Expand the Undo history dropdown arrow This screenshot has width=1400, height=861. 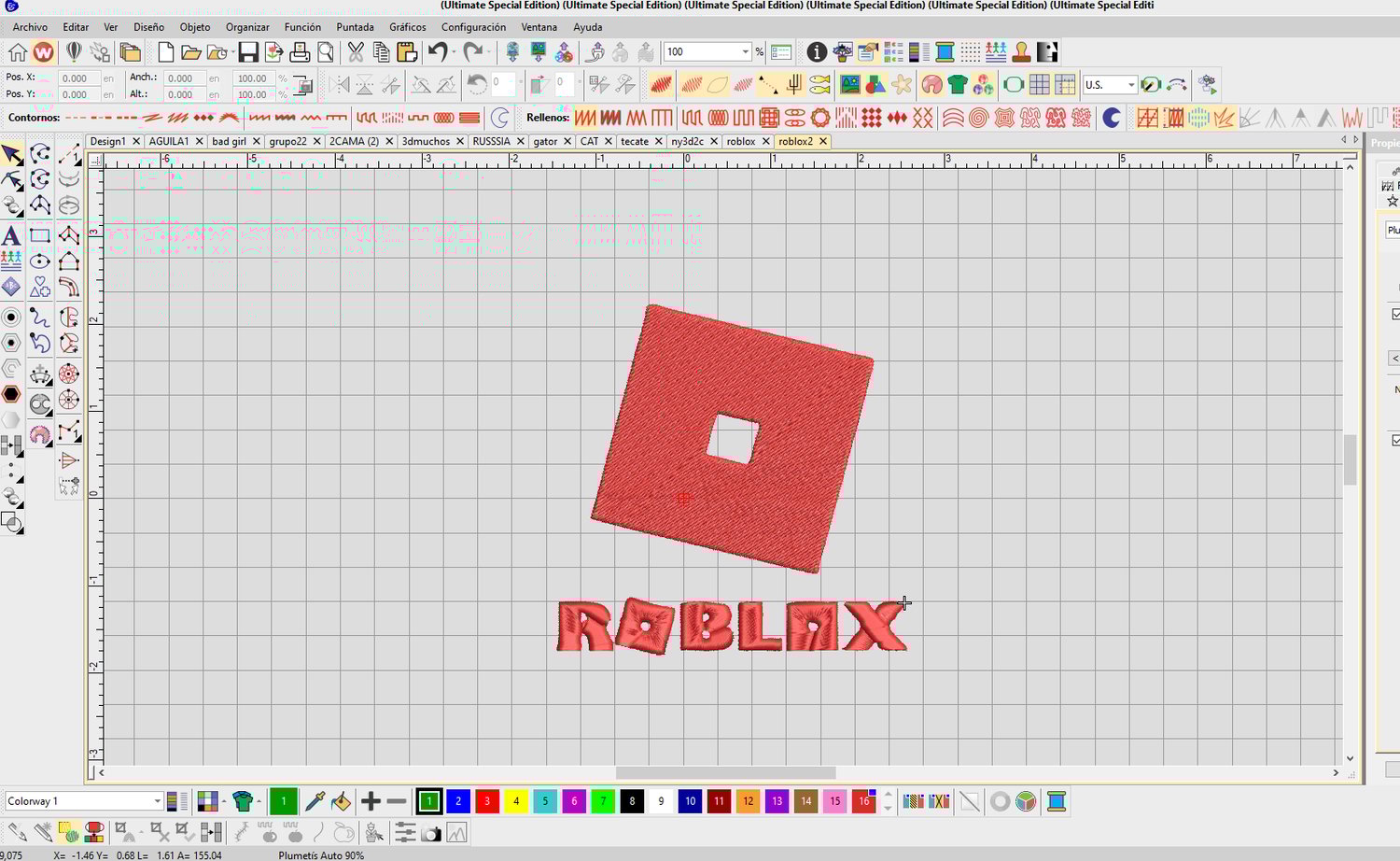pyautogui.click(x=454, y=52)
